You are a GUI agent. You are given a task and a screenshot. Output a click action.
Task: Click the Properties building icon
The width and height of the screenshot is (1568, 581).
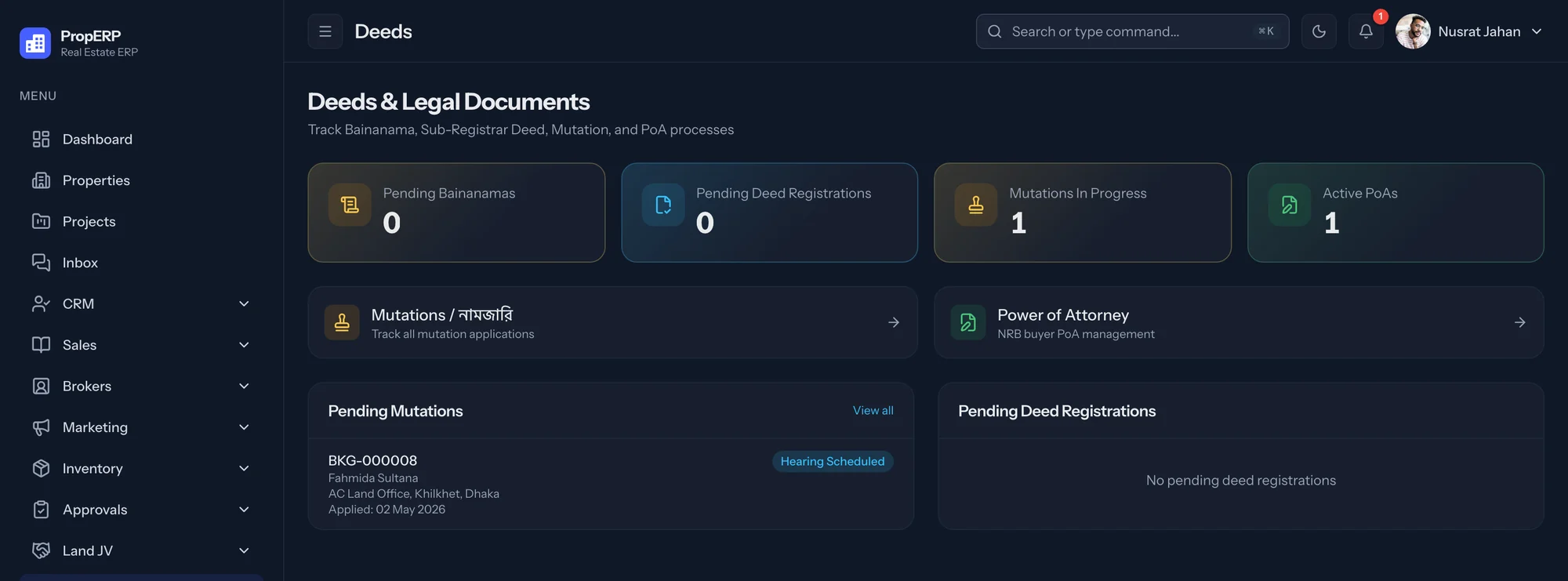pos(41,180)
